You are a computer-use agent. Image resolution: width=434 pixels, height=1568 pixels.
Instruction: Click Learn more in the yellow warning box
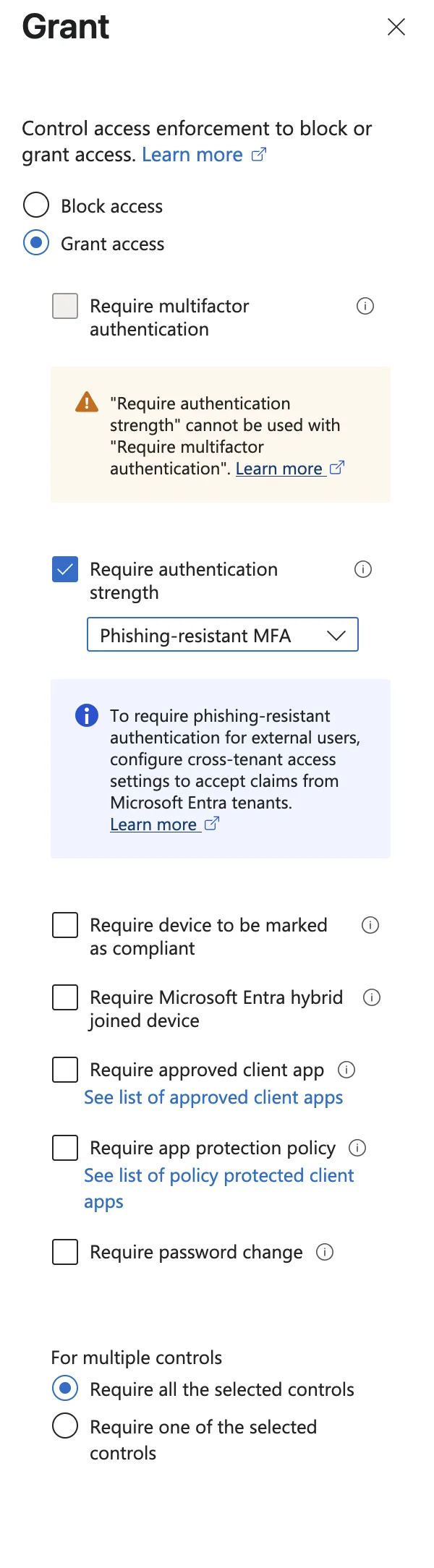pyautogui.click(x=279, y=469)
